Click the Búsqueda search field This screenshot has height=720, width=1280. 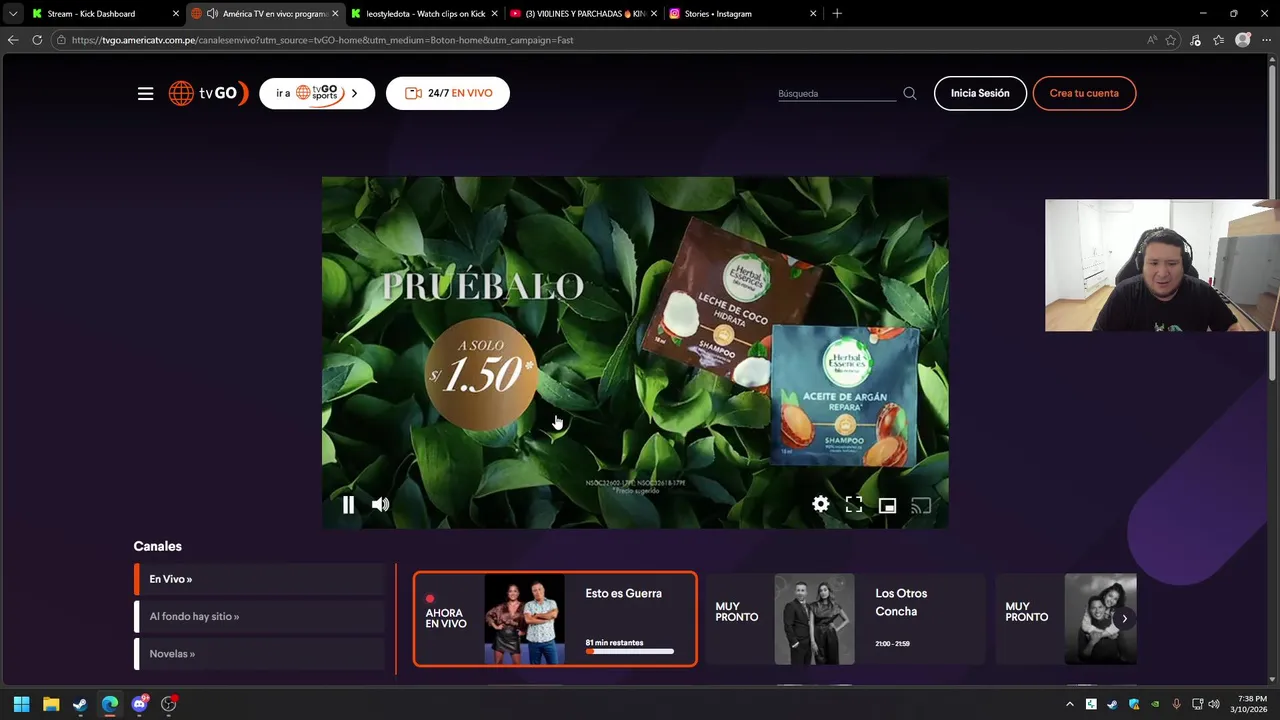(x=836, y=93)
